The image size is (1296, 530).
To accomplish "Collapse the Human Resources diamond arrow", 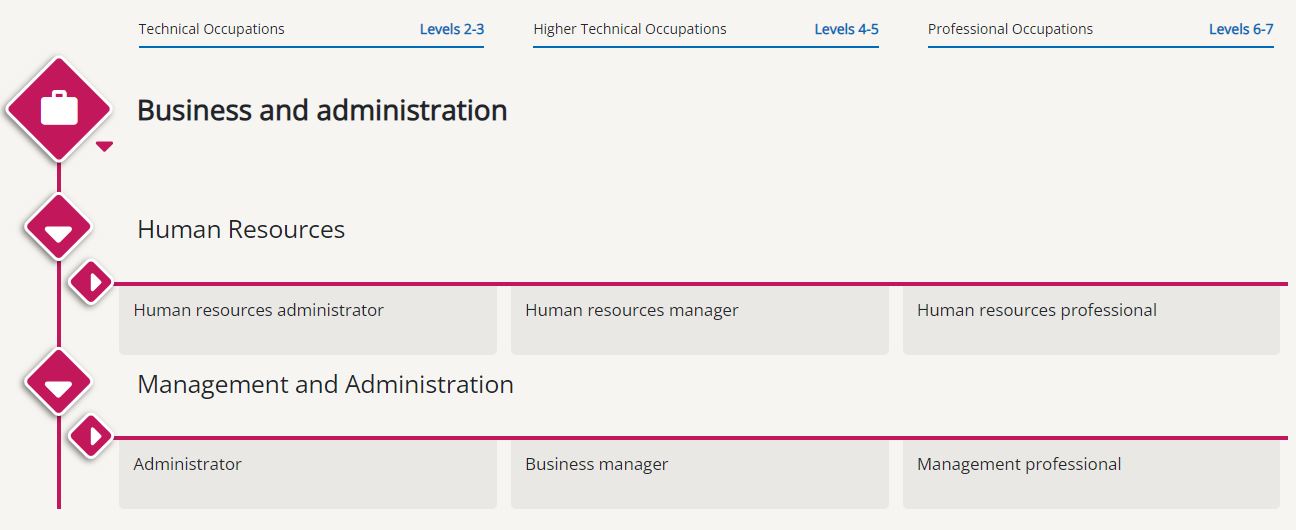I will [x=59, y=229].
